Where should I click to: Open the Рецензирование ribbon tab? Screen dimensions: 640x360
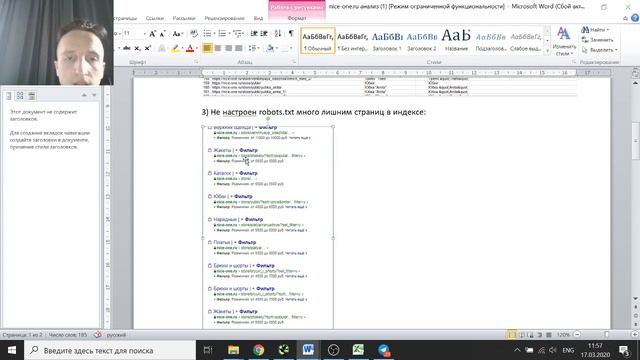(224, 18)
